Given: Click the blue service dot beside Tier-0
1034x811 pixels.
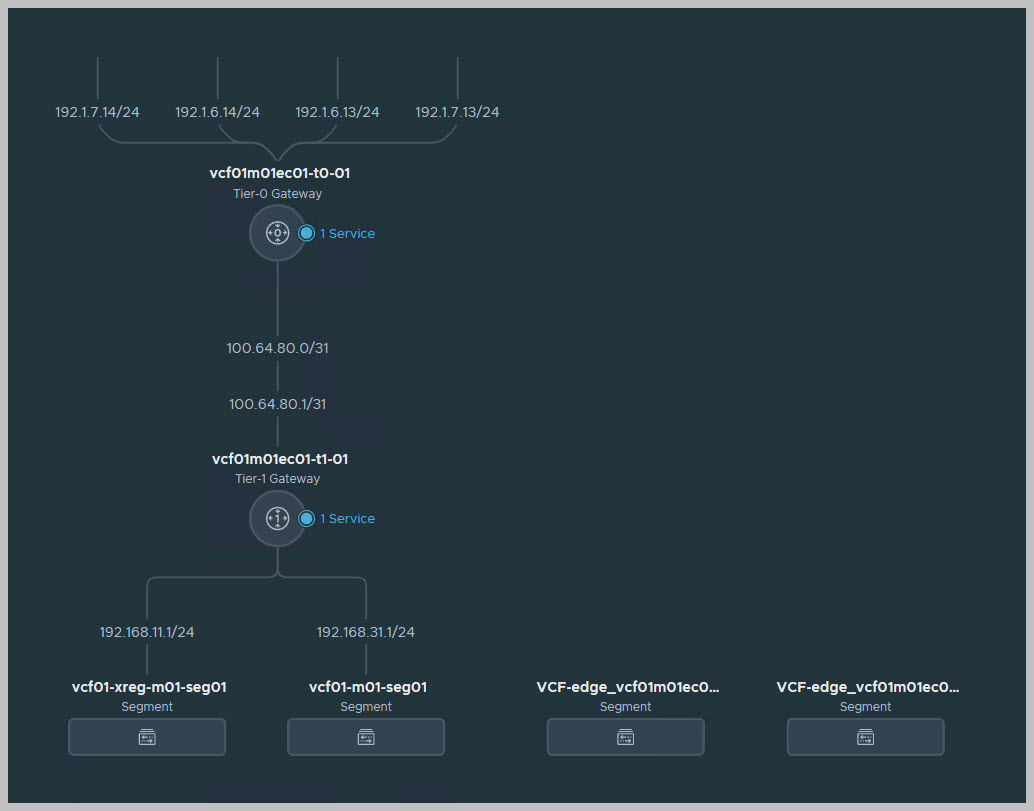Looking at the screenshot, I should pos(307,233).
